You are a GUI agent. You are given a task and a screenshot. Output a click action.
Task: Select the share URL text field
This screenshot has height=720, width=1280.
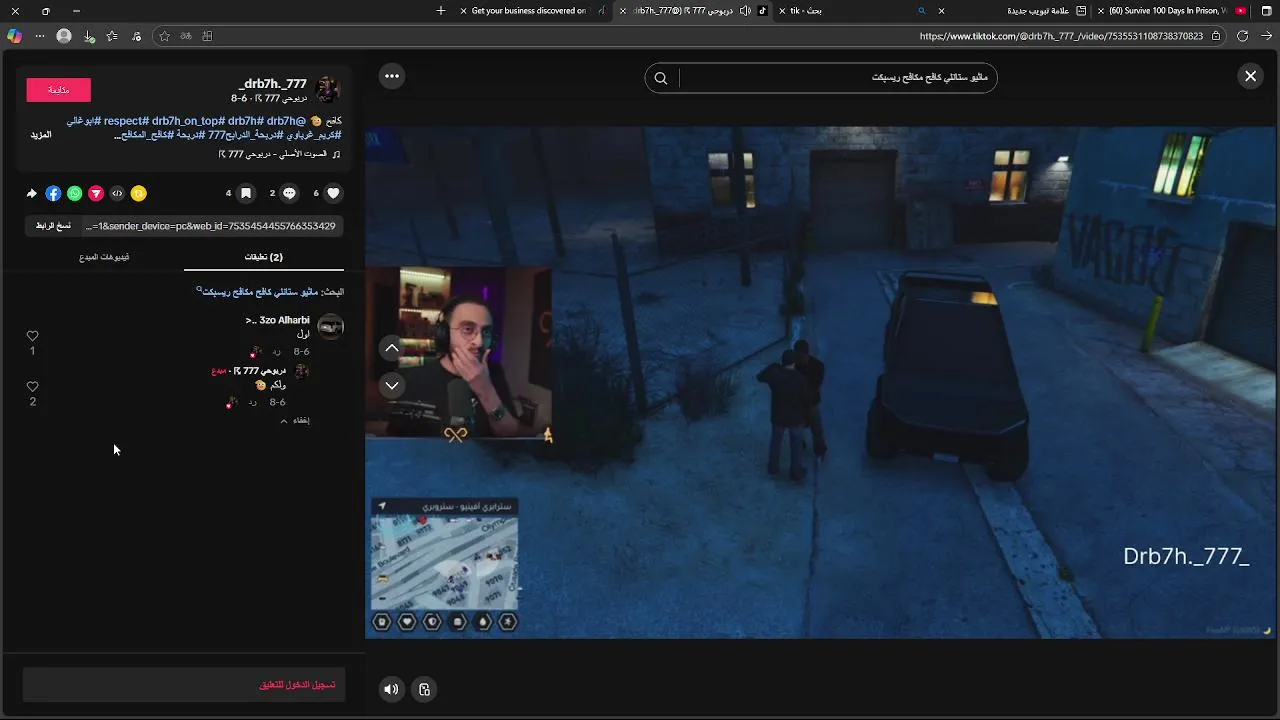click(x=210, y=226)
